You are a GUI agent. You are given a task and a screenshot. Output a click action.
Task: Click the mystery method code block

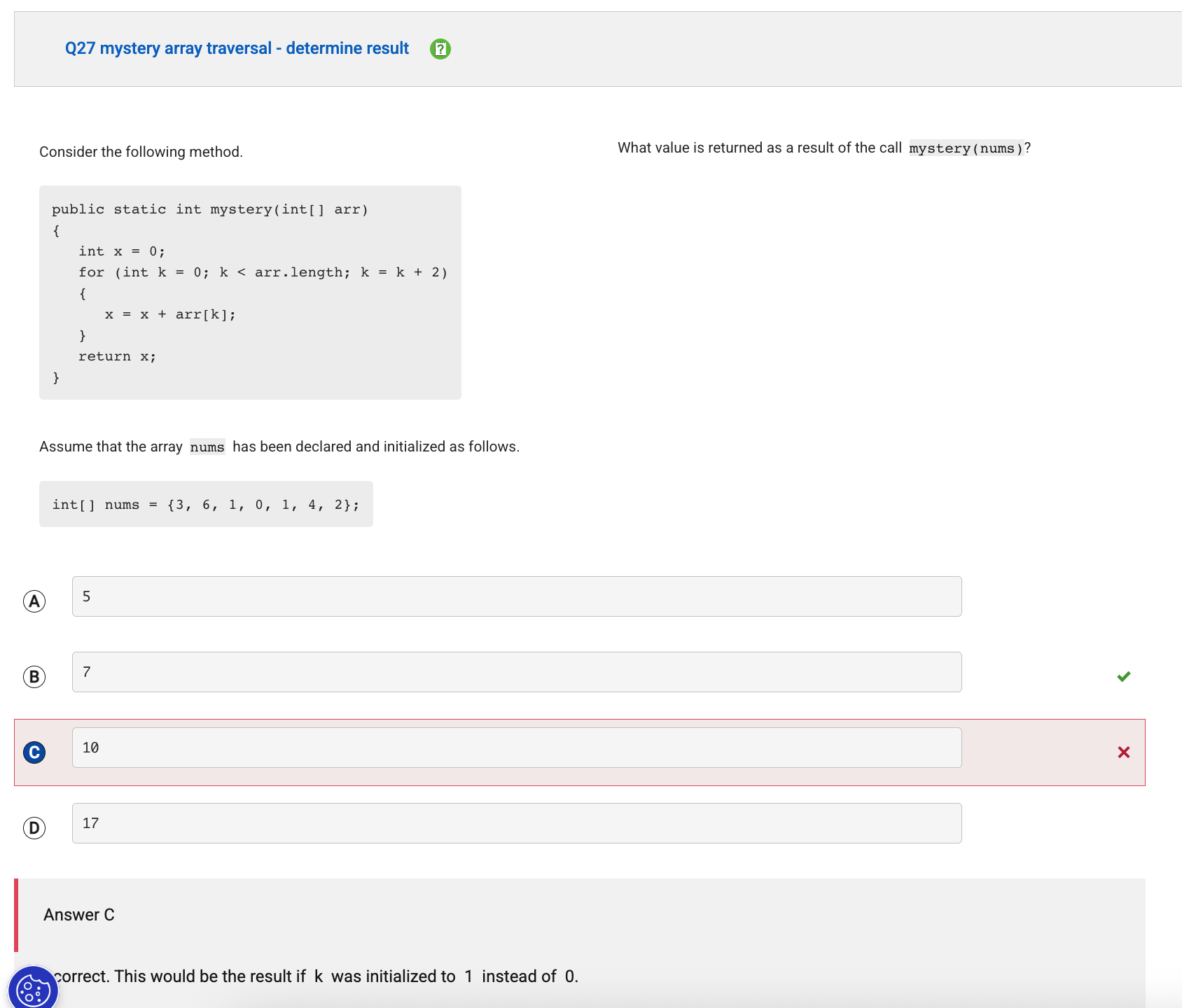coord(250,293)
